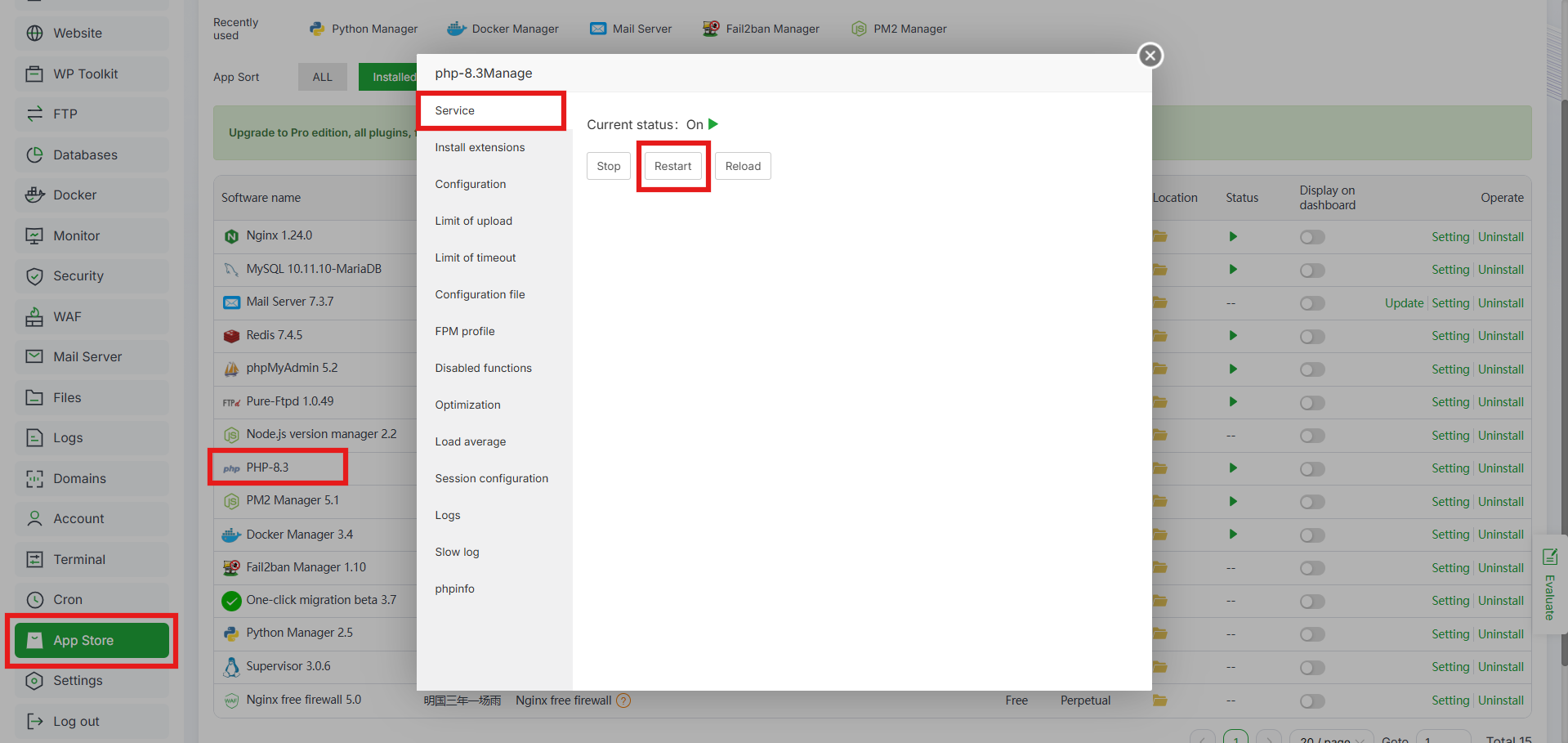Screen dimensions: 1568x743
Task: Click the Files folder icon in sidebar
Action: 34,398
